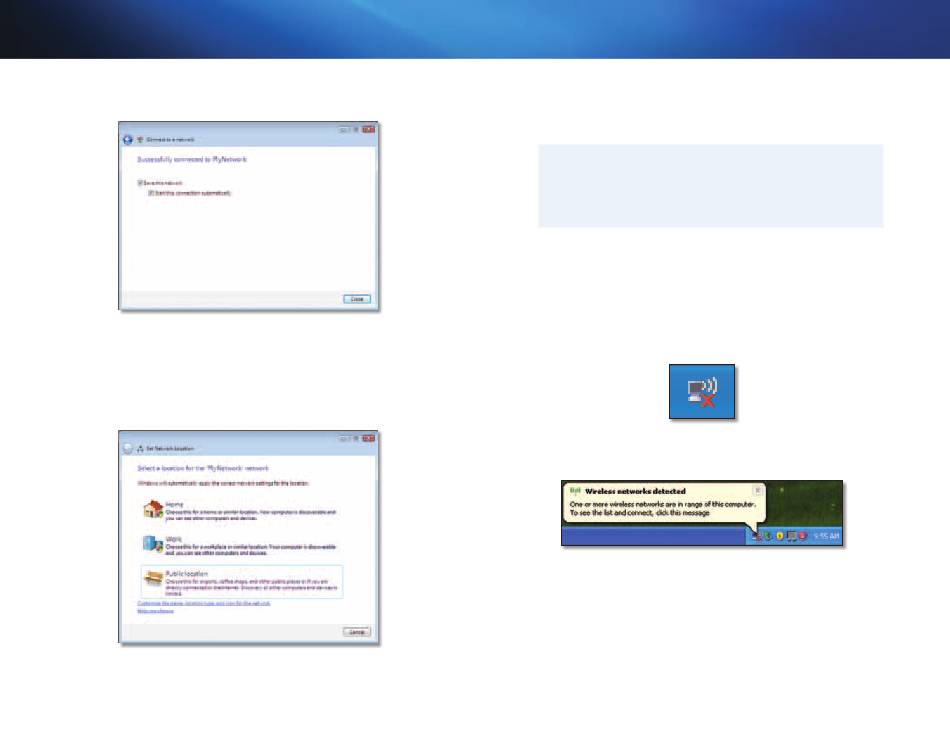Click the wireless icon inside balloon title
The height and width of the screenshot is (734, 950).
point(576,490)
